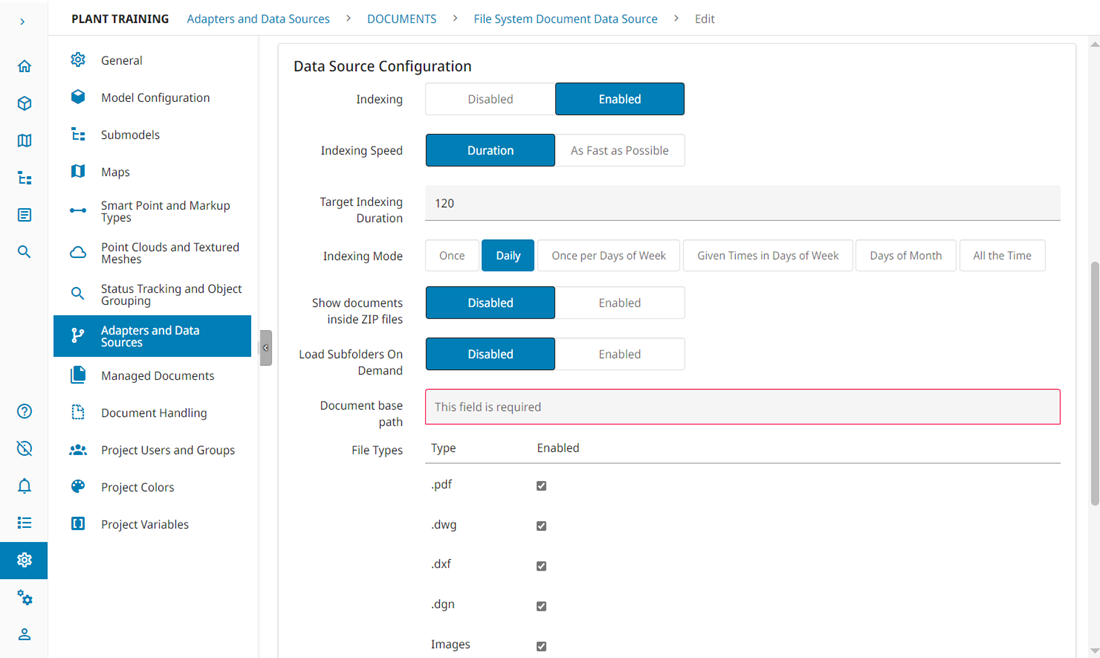Expand the left navigation rail chevron
The image size is (1100, 658).
[22, 22]
